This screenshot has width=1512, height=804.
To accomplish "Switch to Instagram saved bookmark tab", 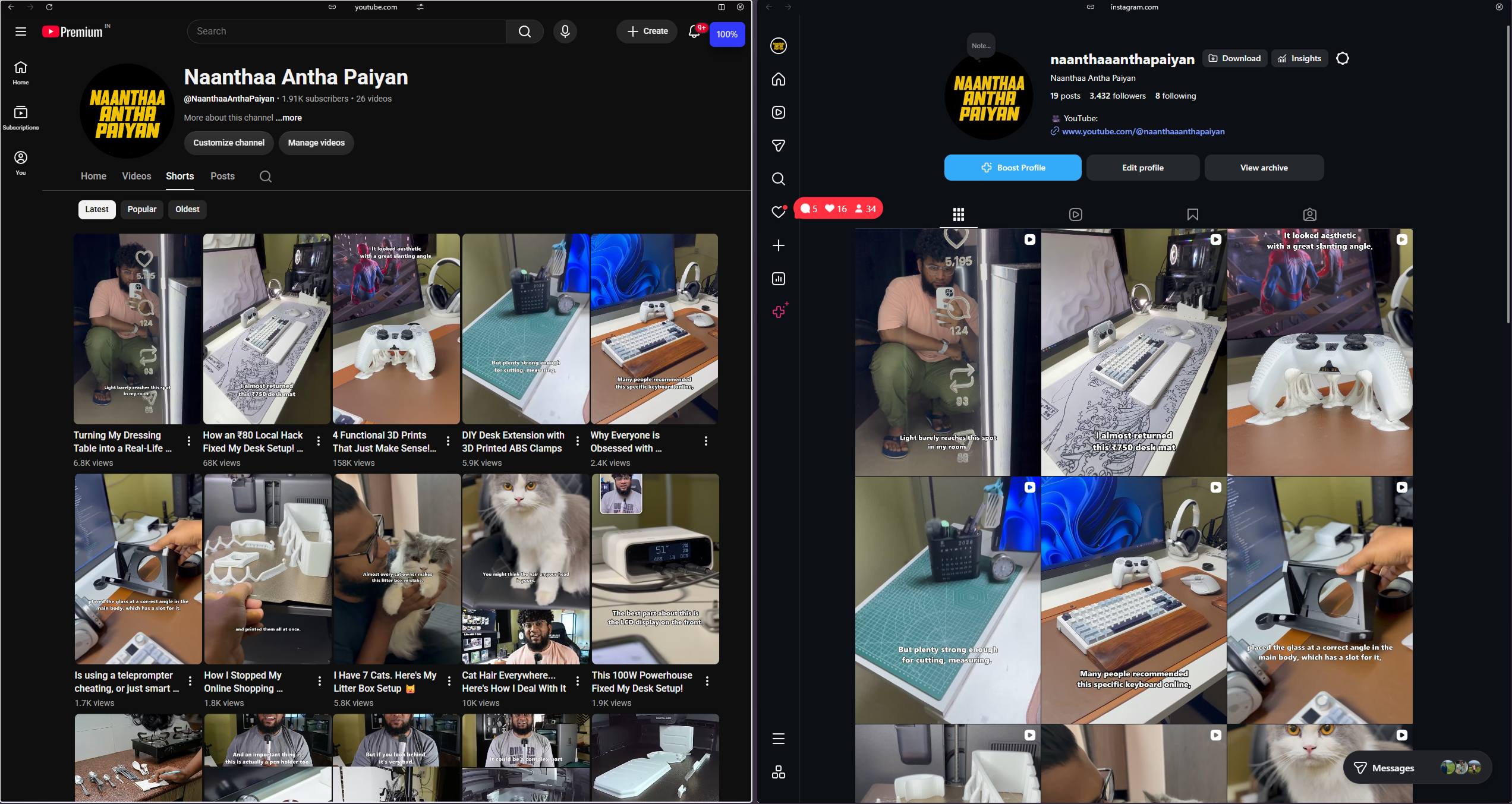I will 1192,215.
